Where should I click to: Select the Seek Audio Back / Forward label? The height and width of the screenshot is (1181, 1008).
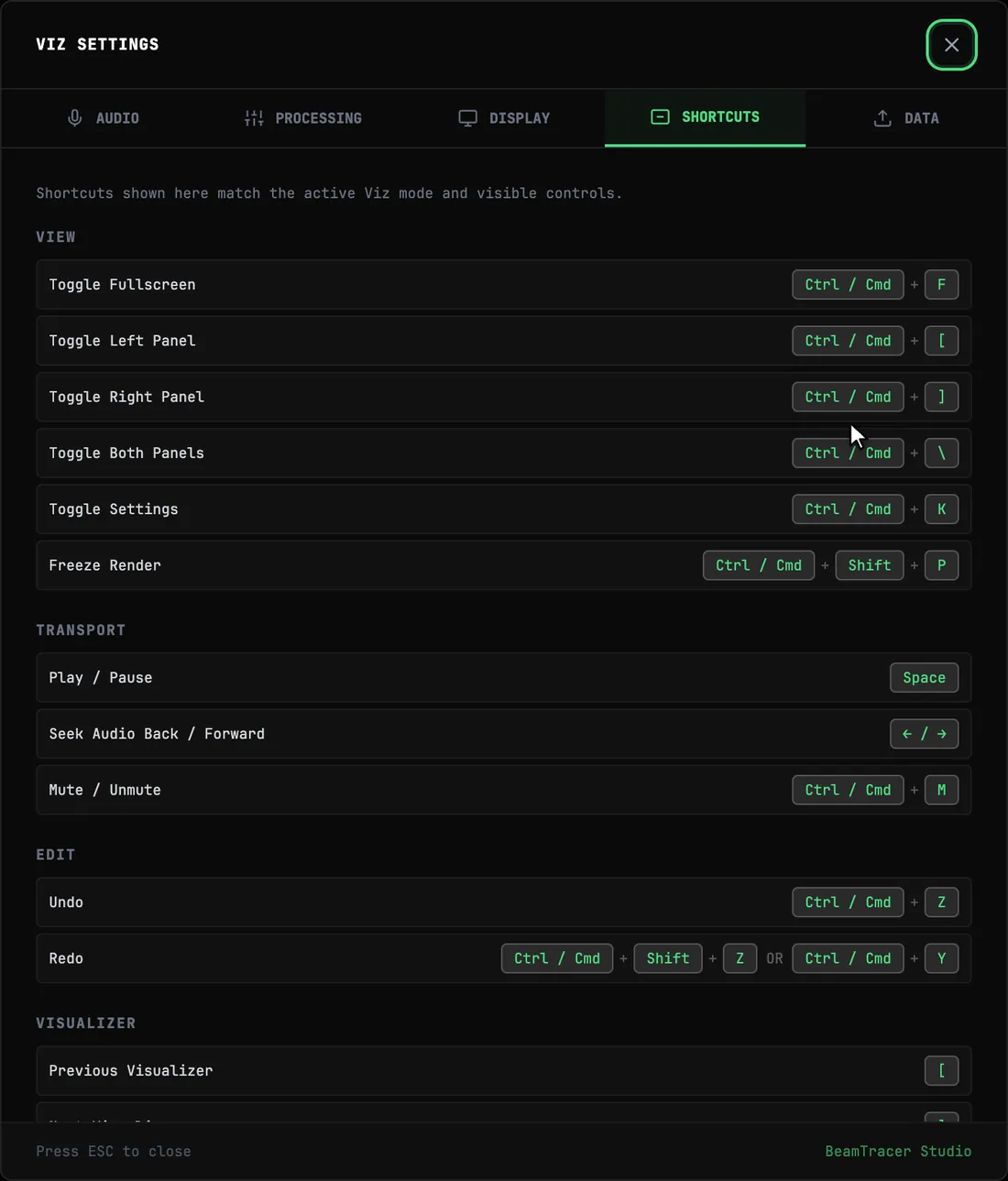(x=157, y=734)
